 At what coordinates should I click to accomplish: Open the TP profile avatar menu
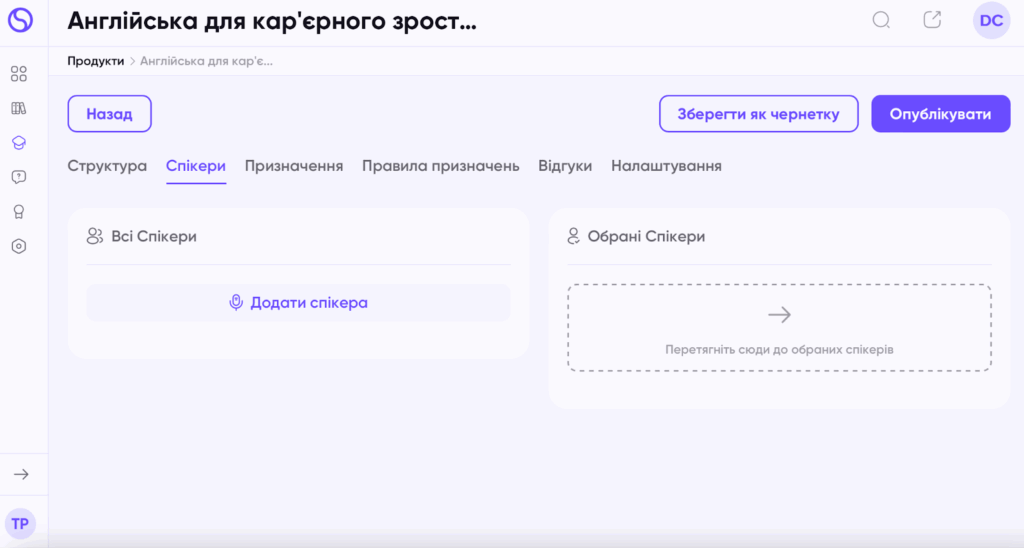tap(20, 524)
